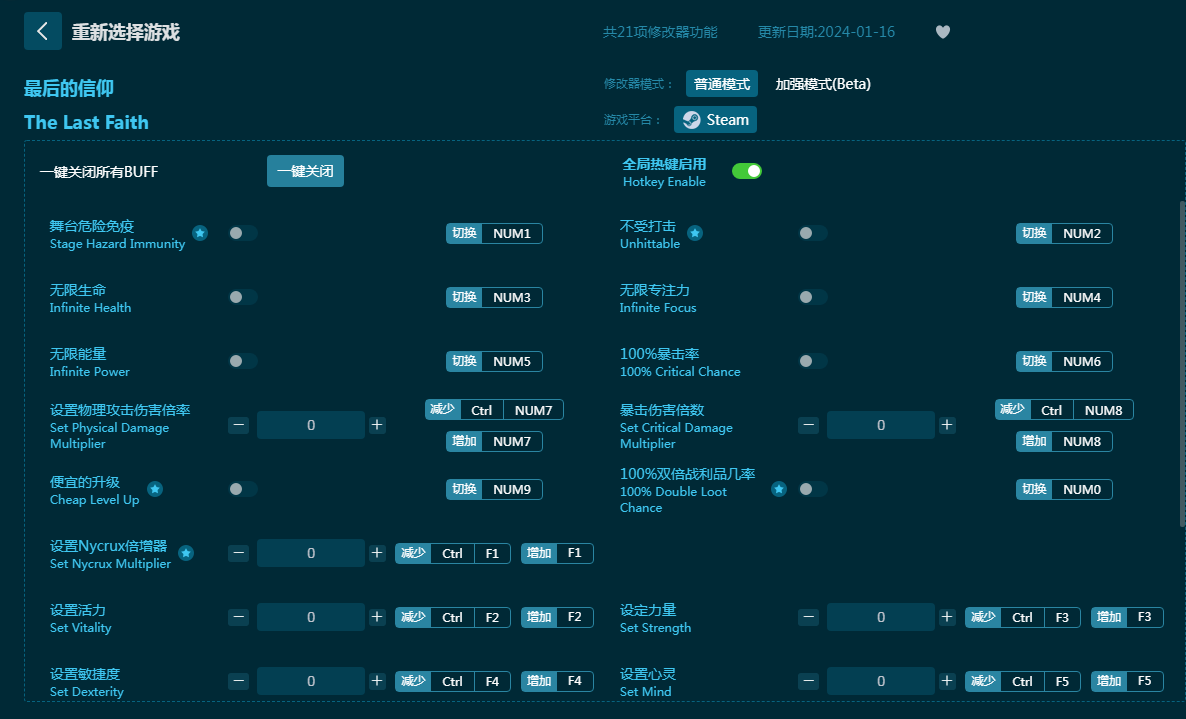The image size is (1186, 719).
Task: Increase Physical Damage Multiplier with plus button
Action: 377,425
